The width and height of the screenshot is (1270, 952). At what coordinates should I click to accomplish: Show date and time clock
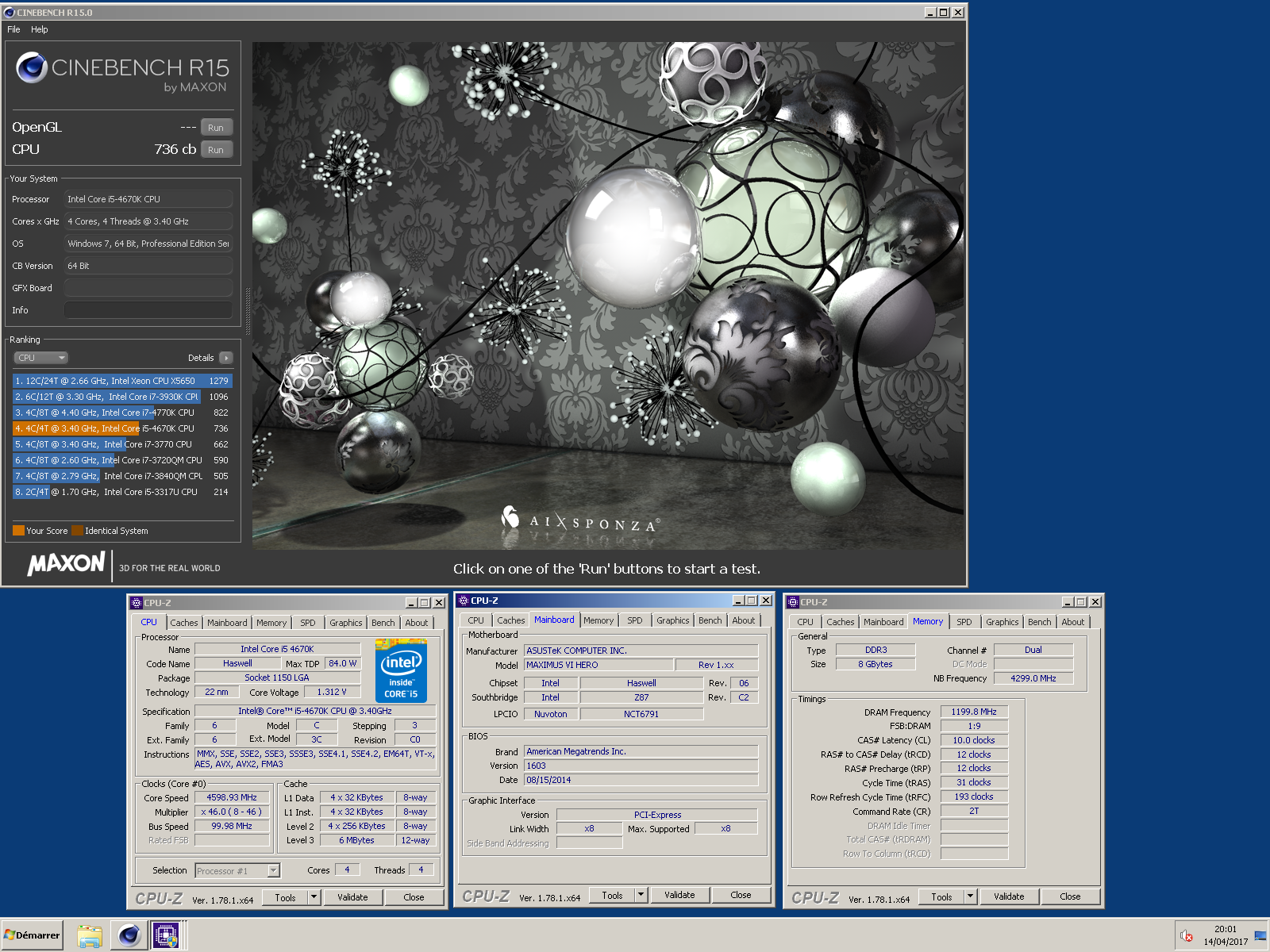coord(1226,935)
